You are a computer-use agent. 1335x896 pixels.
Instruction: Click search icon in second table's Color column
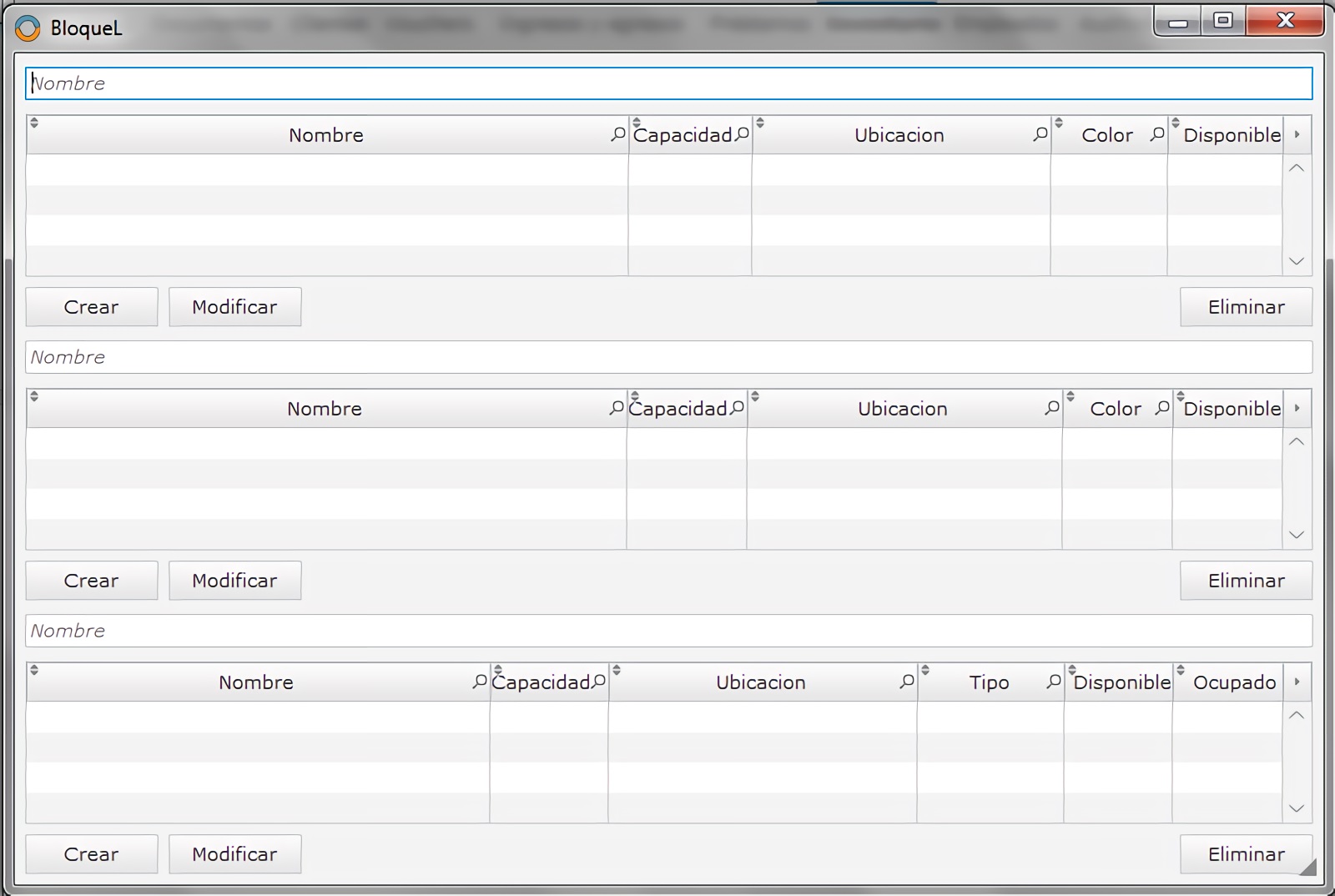click(1161, 408)
